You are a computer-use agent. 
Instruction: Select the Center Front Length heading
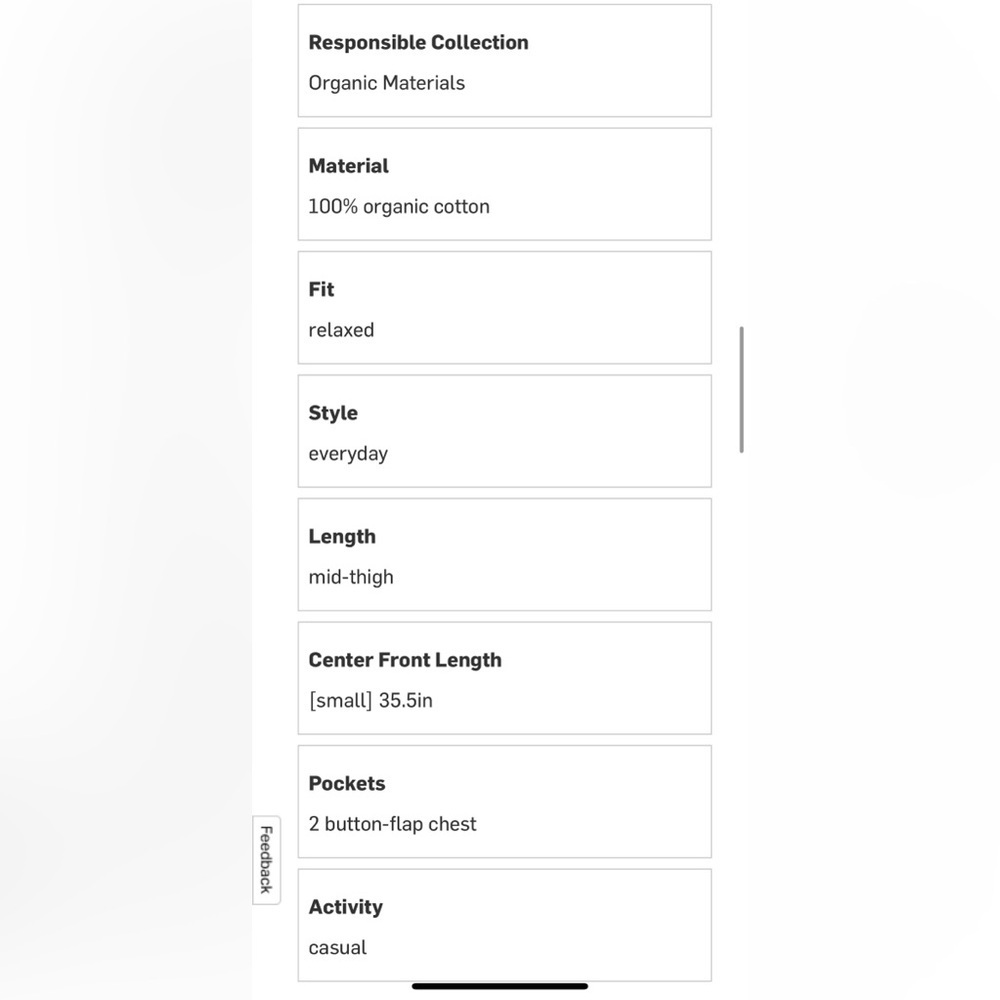tap(405, 660)
